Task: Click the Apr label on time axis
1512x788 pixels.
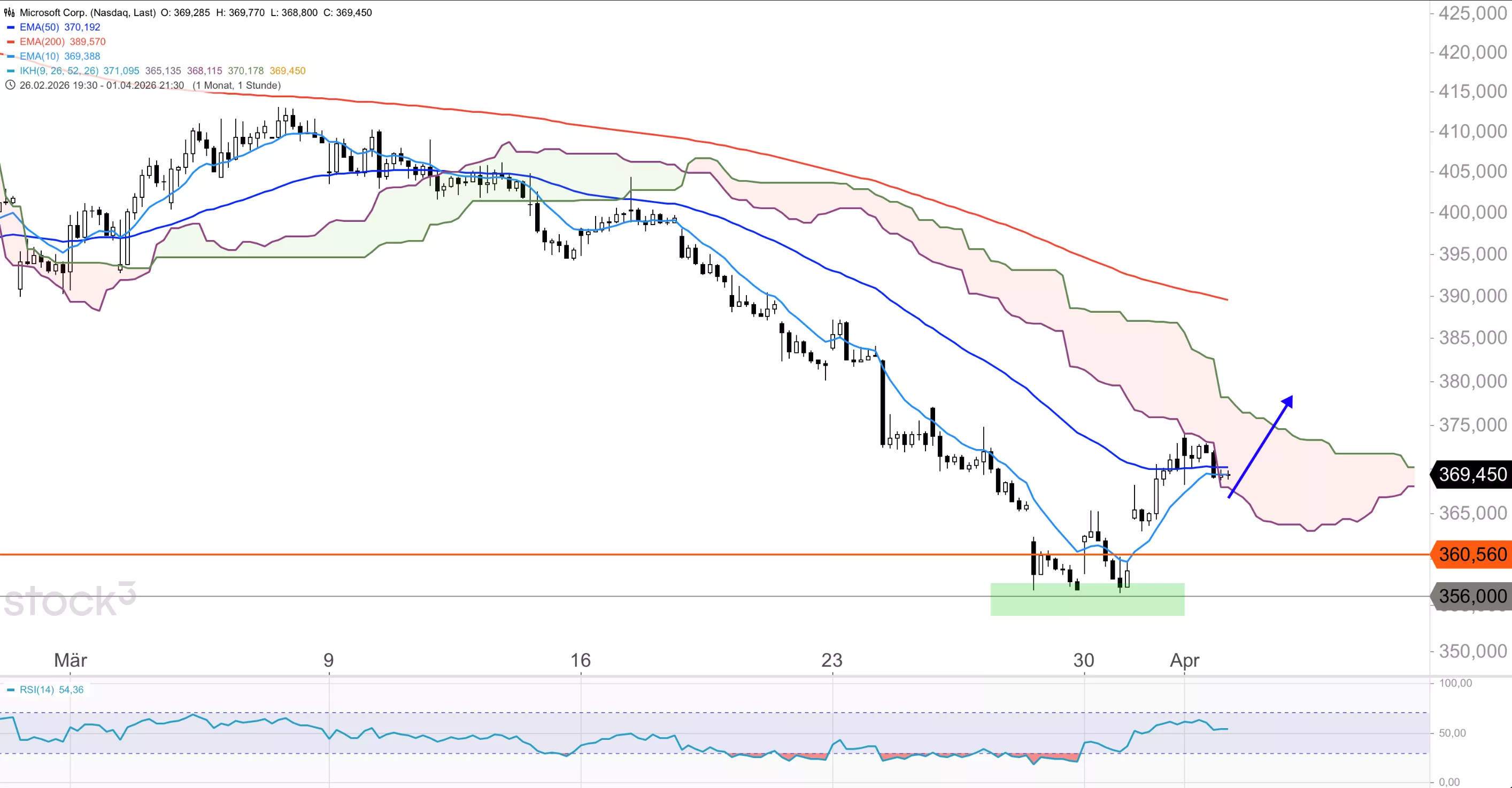Action: [1184, 660]
